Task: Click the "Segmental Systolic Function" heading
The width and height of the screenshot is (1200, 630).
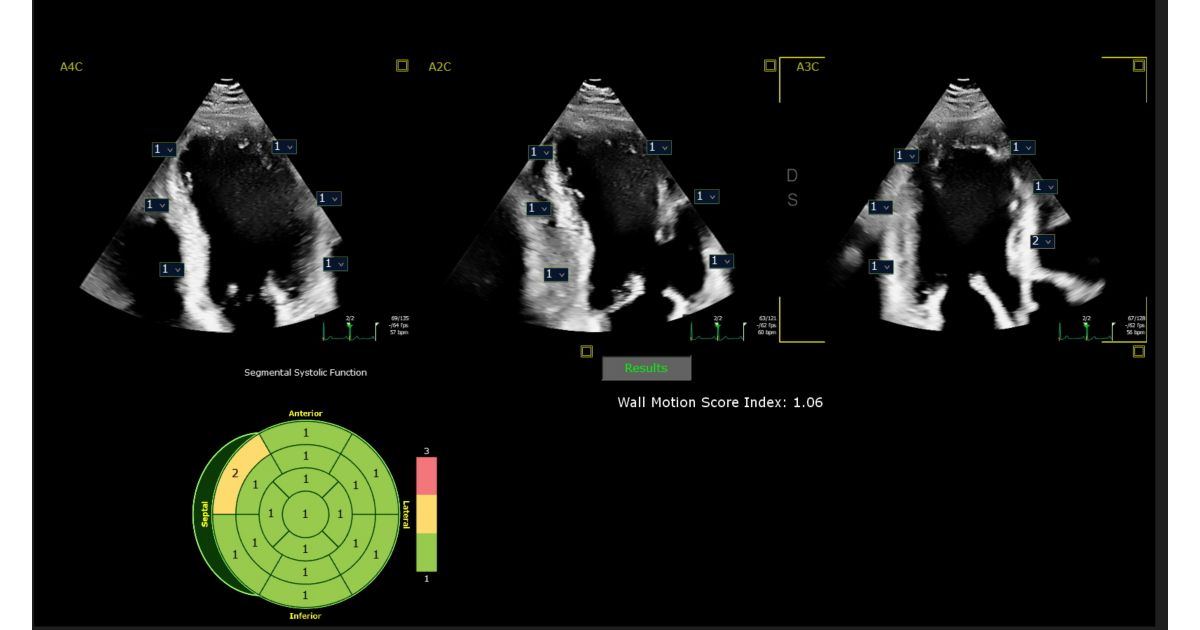Action: tap(306, 373)
